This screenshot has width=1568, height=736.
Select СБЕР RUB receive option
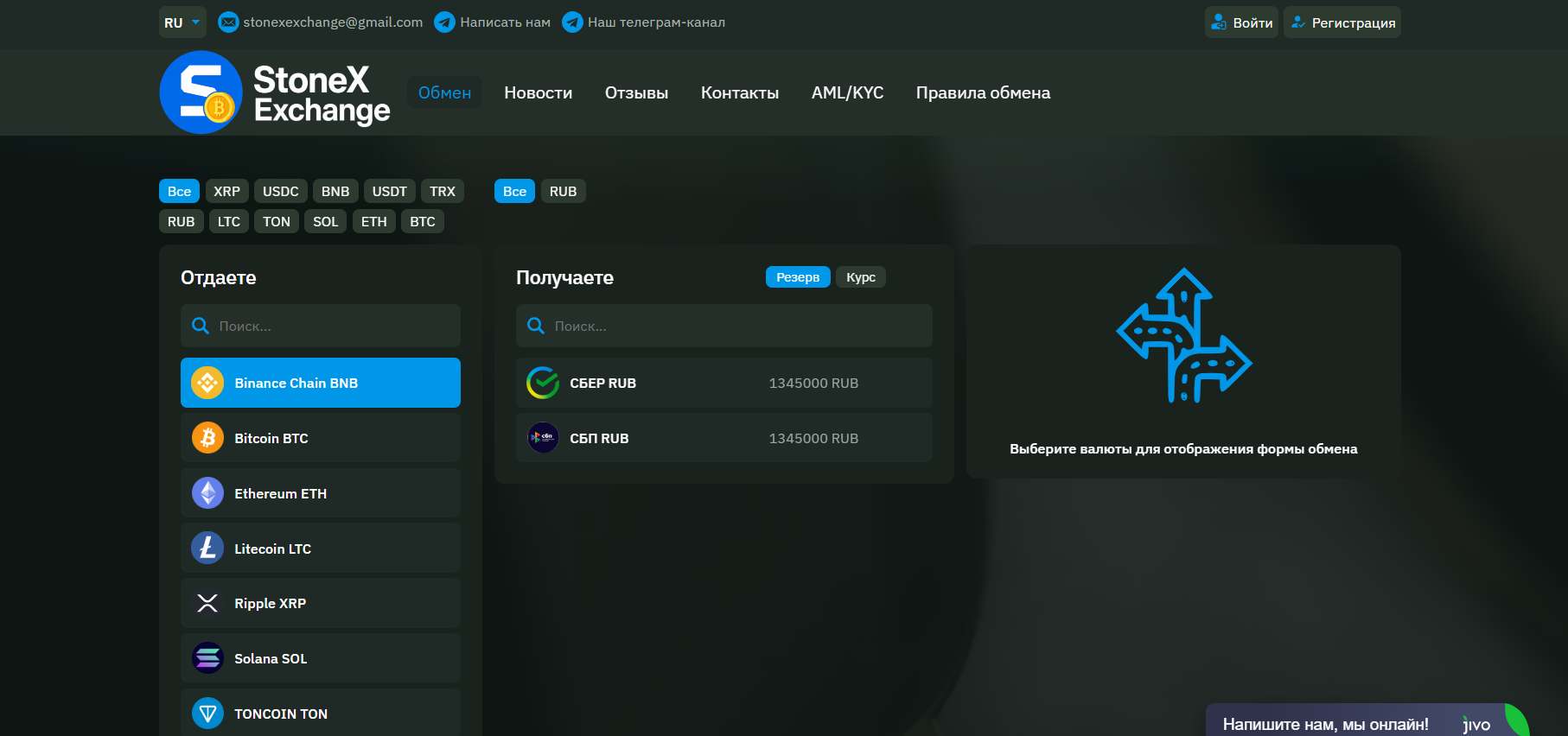click(724, 383)
